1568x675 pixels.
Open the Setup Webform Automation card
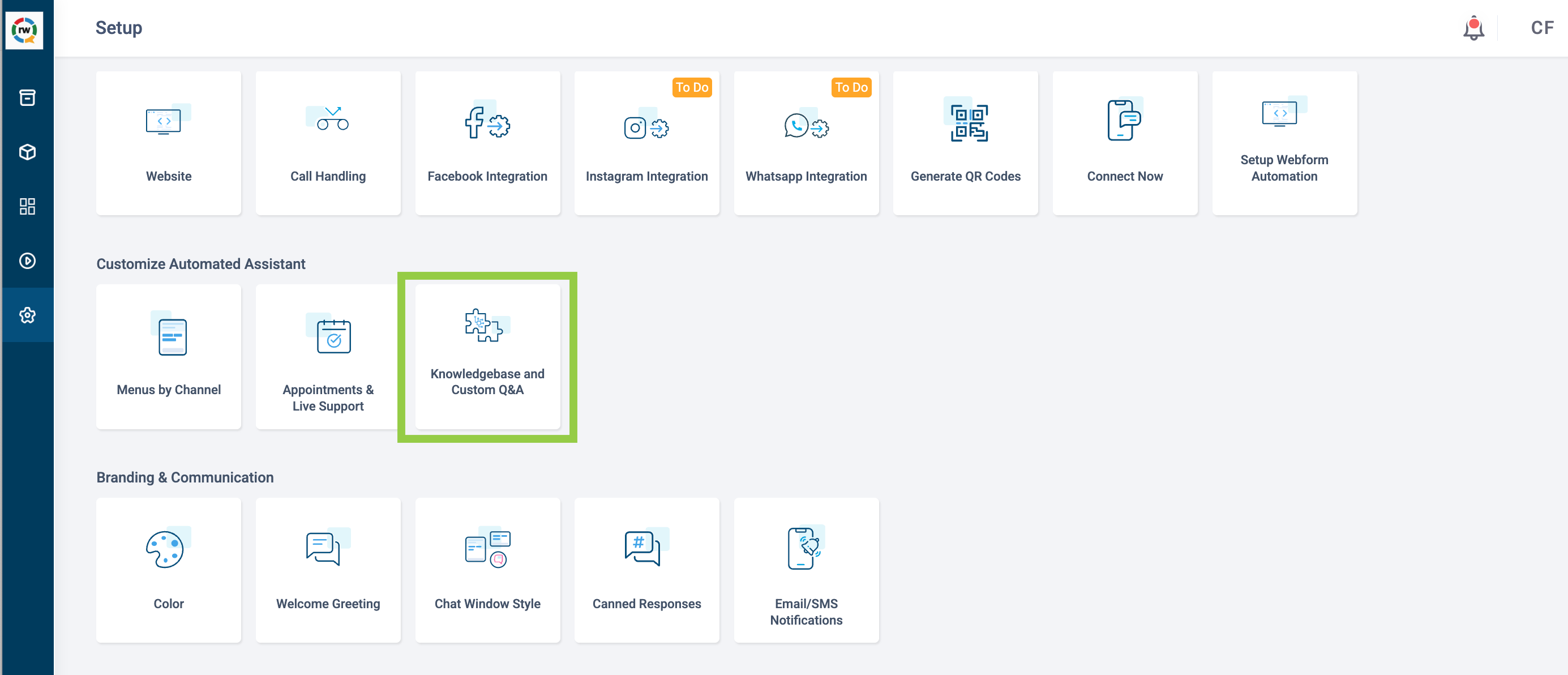1284,143
